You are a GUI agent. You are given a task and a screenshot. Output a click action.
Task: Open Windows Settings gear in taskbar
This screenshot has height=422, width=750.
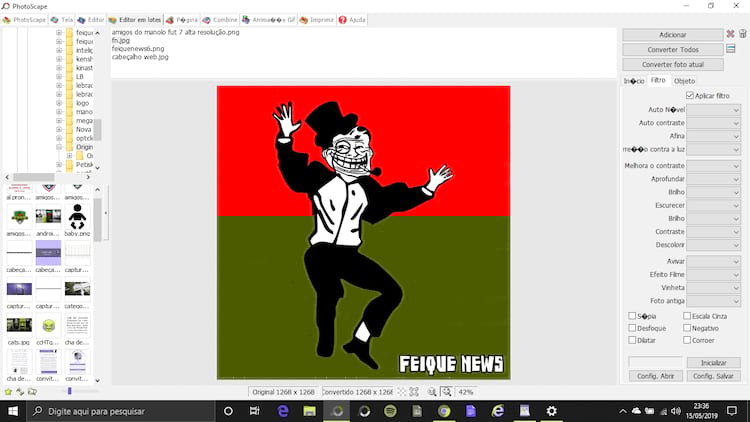(x=551, y=411)
